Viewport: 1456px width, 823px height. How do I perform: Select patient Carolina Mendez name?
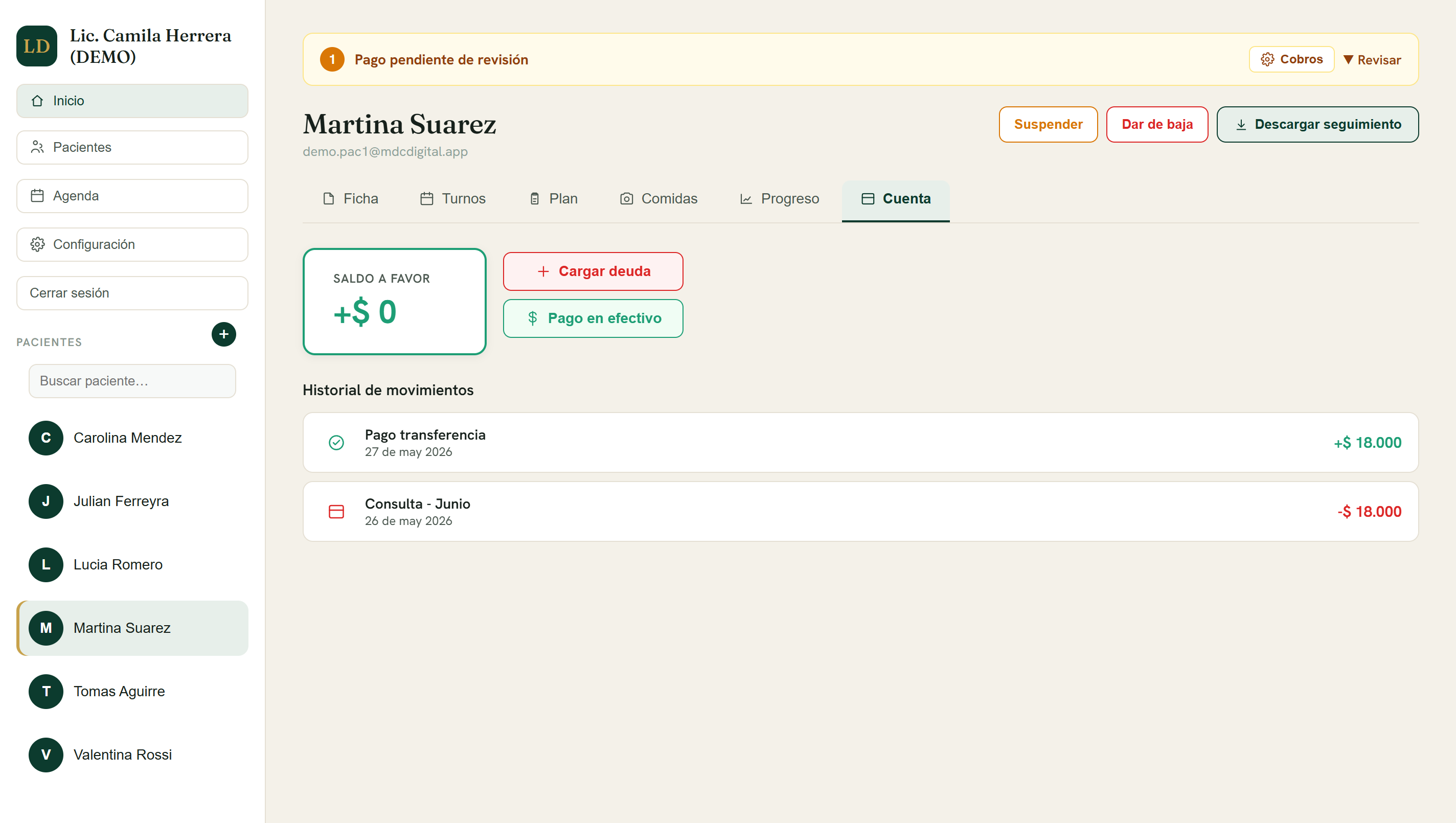[x=128, y=438]
